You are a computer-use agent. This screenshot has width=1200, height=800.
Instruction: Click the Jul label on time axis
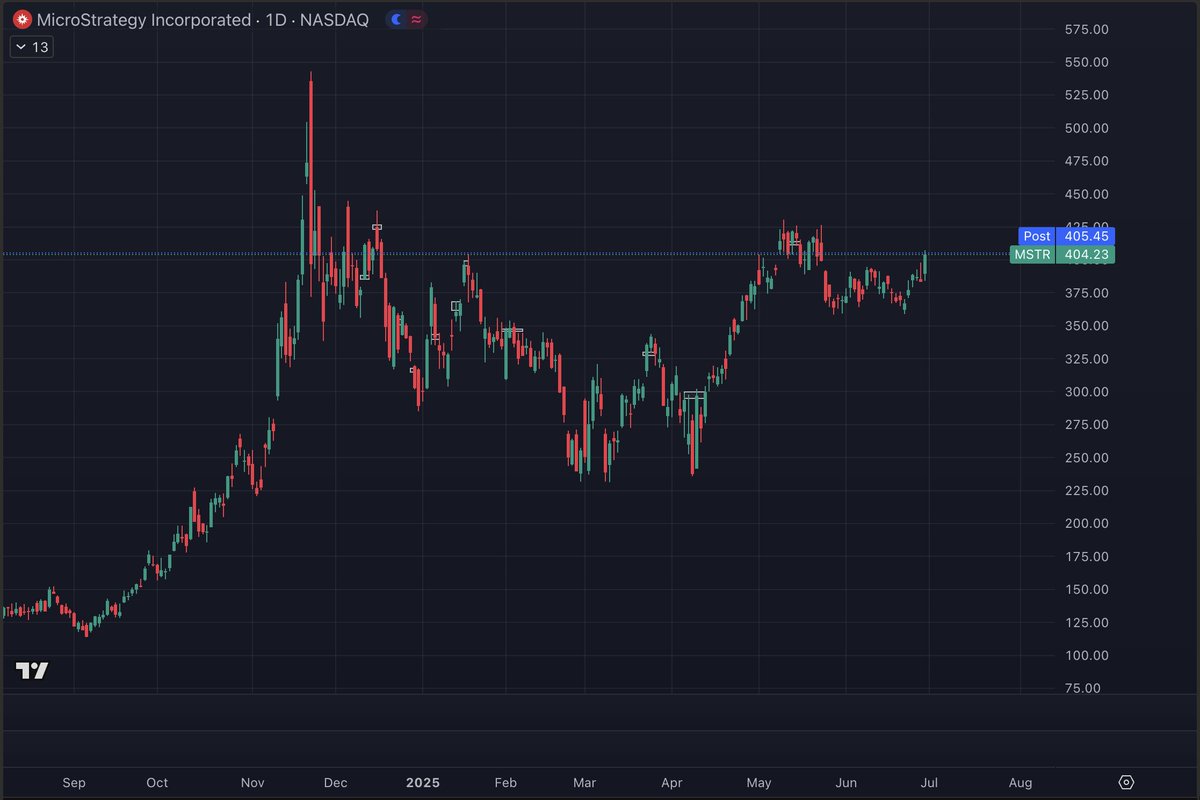[930, 782]
